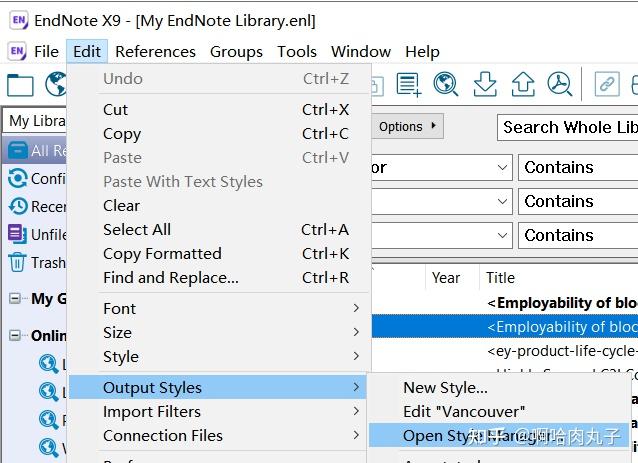Click the Find Full Text PDF icon
Screen dimensions: 638x463
pyautogui.click(x=560, y=85)
